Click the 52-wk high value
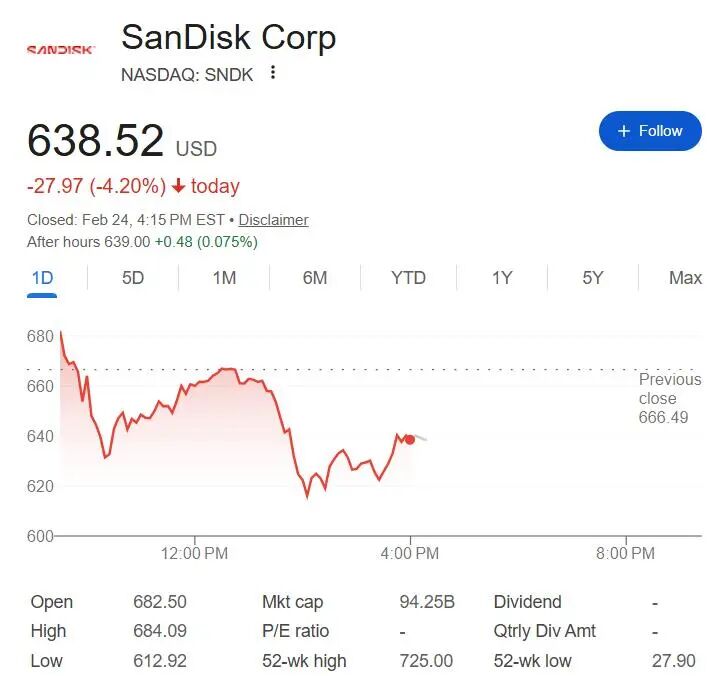Viewport: 707px width, 676px height. [427, 661]
